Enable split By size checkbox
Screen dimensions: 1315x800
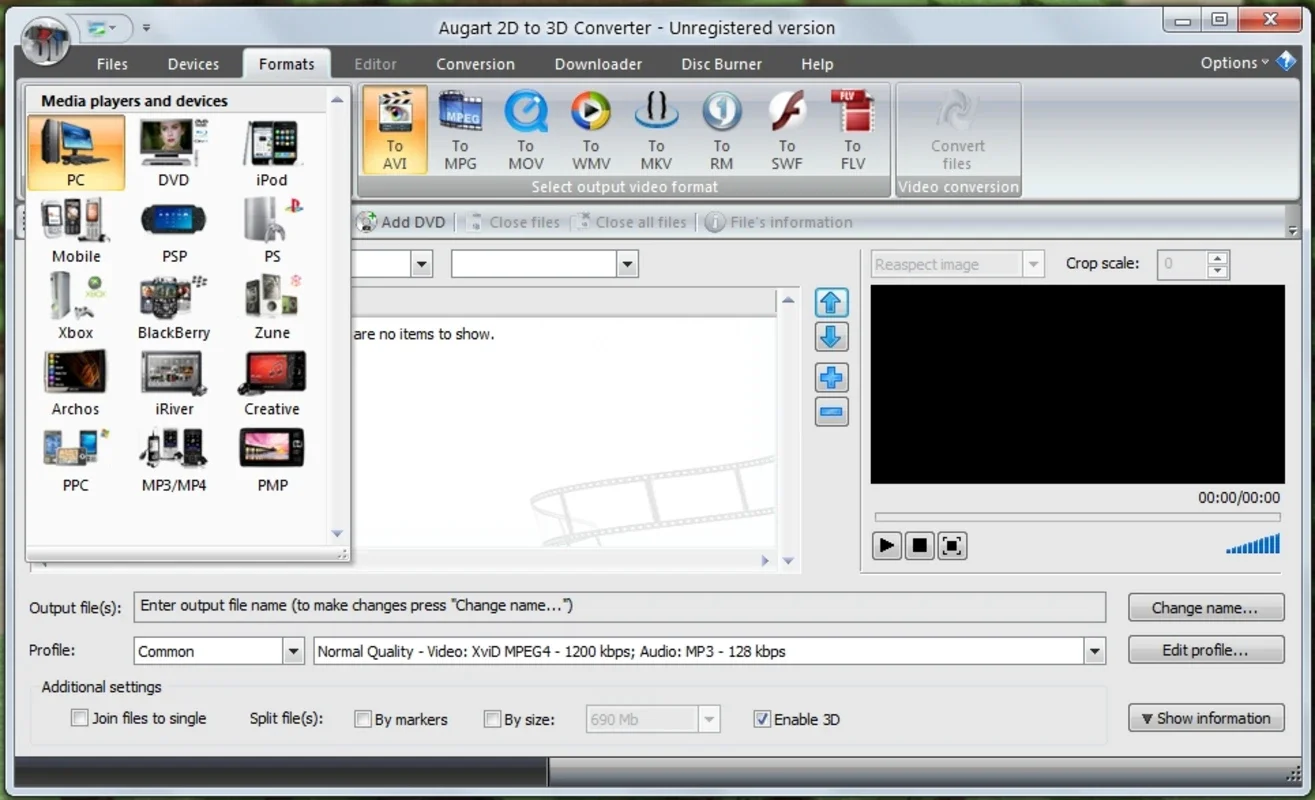pos(492,719)
